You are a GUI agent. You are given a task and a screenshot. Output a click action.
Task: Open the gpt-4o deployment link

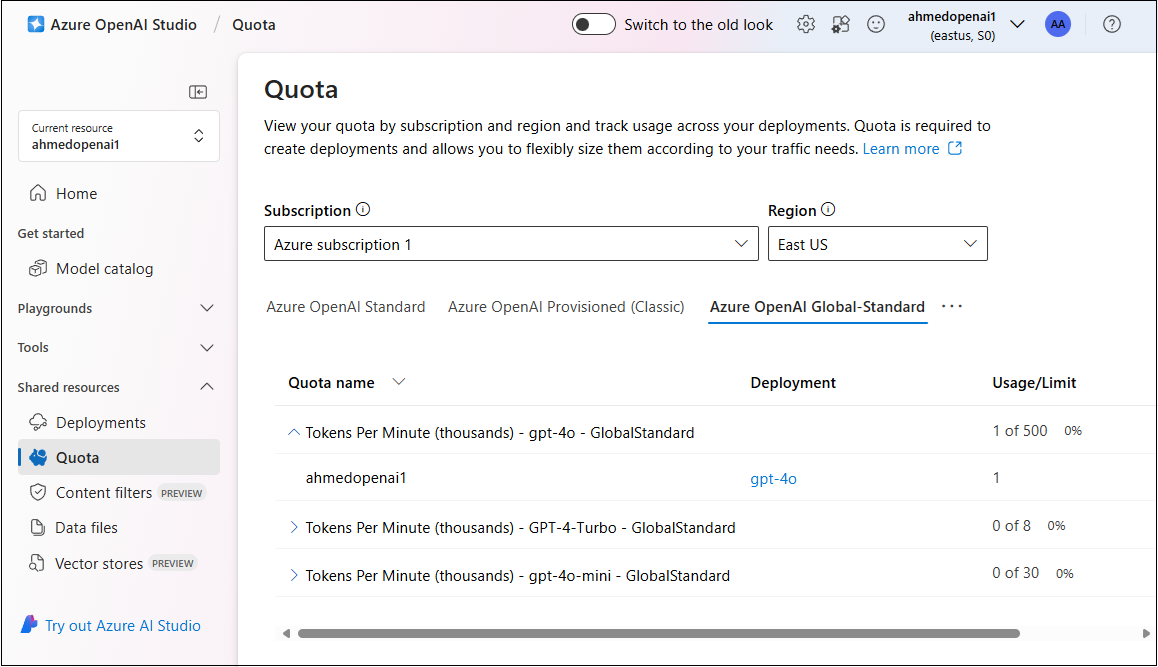point(773,479)
